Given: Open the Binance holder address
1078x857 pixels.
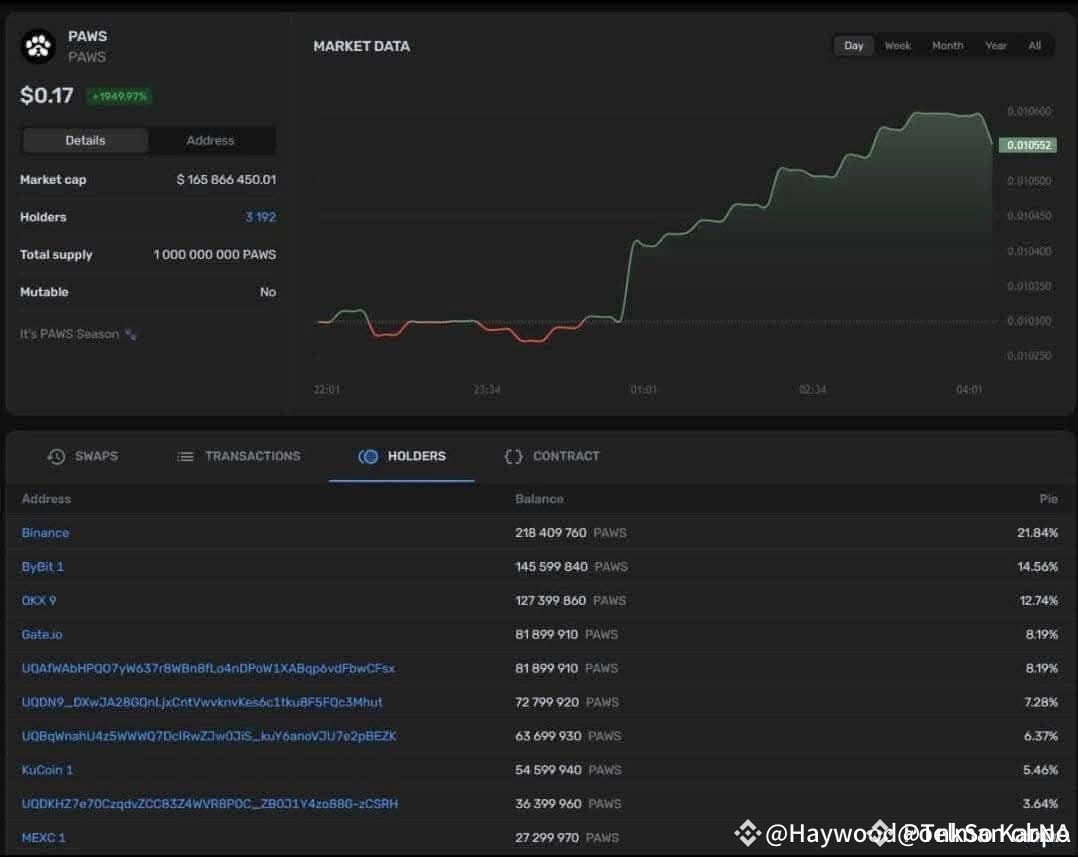Looking at the screenshot, I should (45, 533).
